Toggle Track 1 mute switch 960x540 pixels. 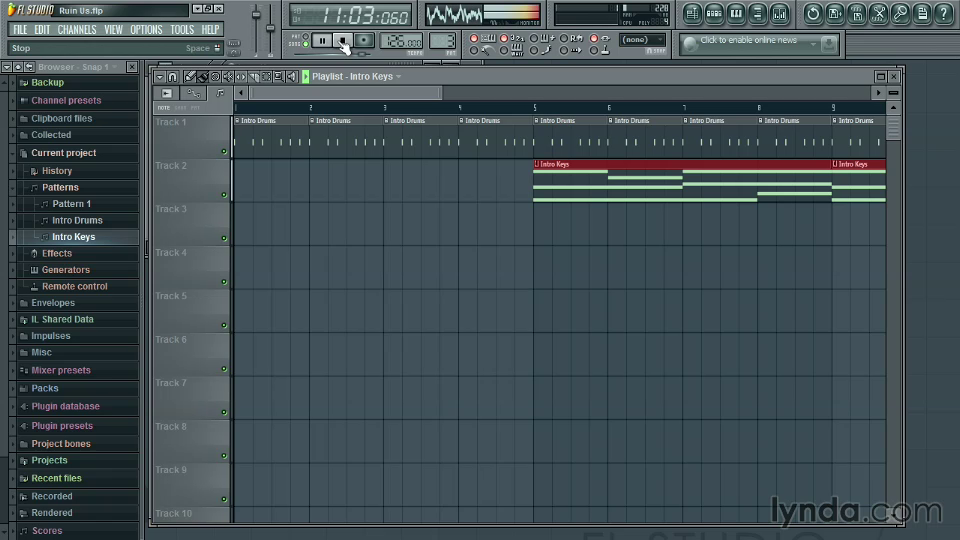point(224,151)
